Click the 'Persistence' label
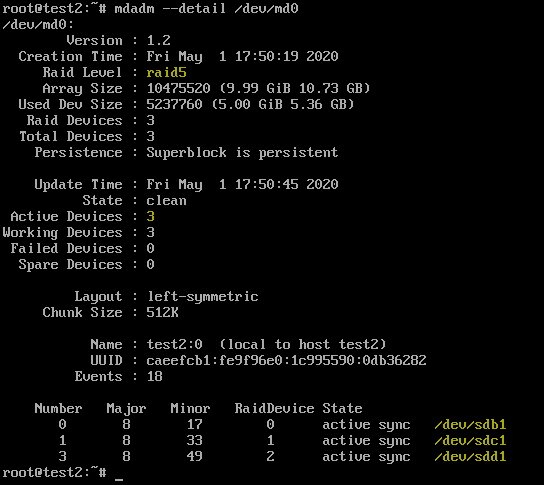The height and width of the screenshot is (485, 544). [78, 152]
